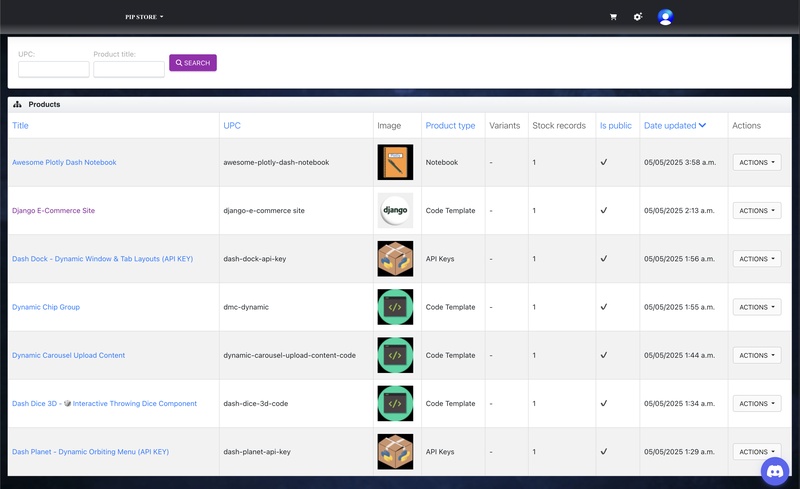Viewport: 800px width, 489px height.
Task: Open the shopping cart icon
Action: pyautogui.click(x=613, y=17)
